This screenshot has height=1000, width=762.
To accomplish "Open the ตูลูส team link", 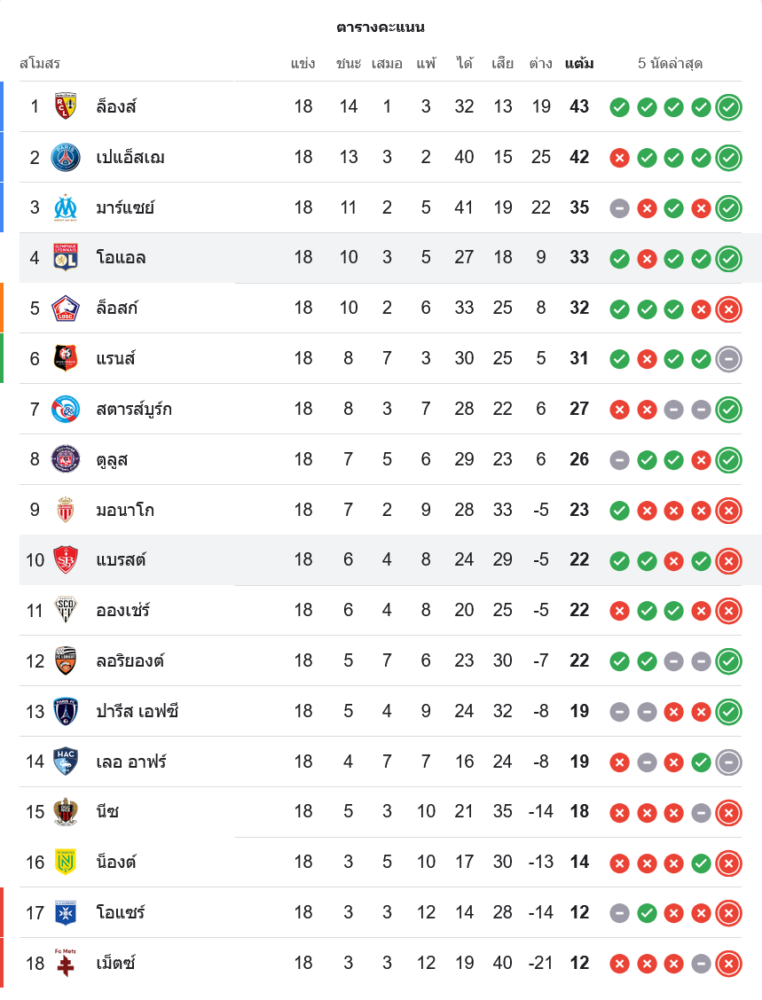I will point(112,459).
